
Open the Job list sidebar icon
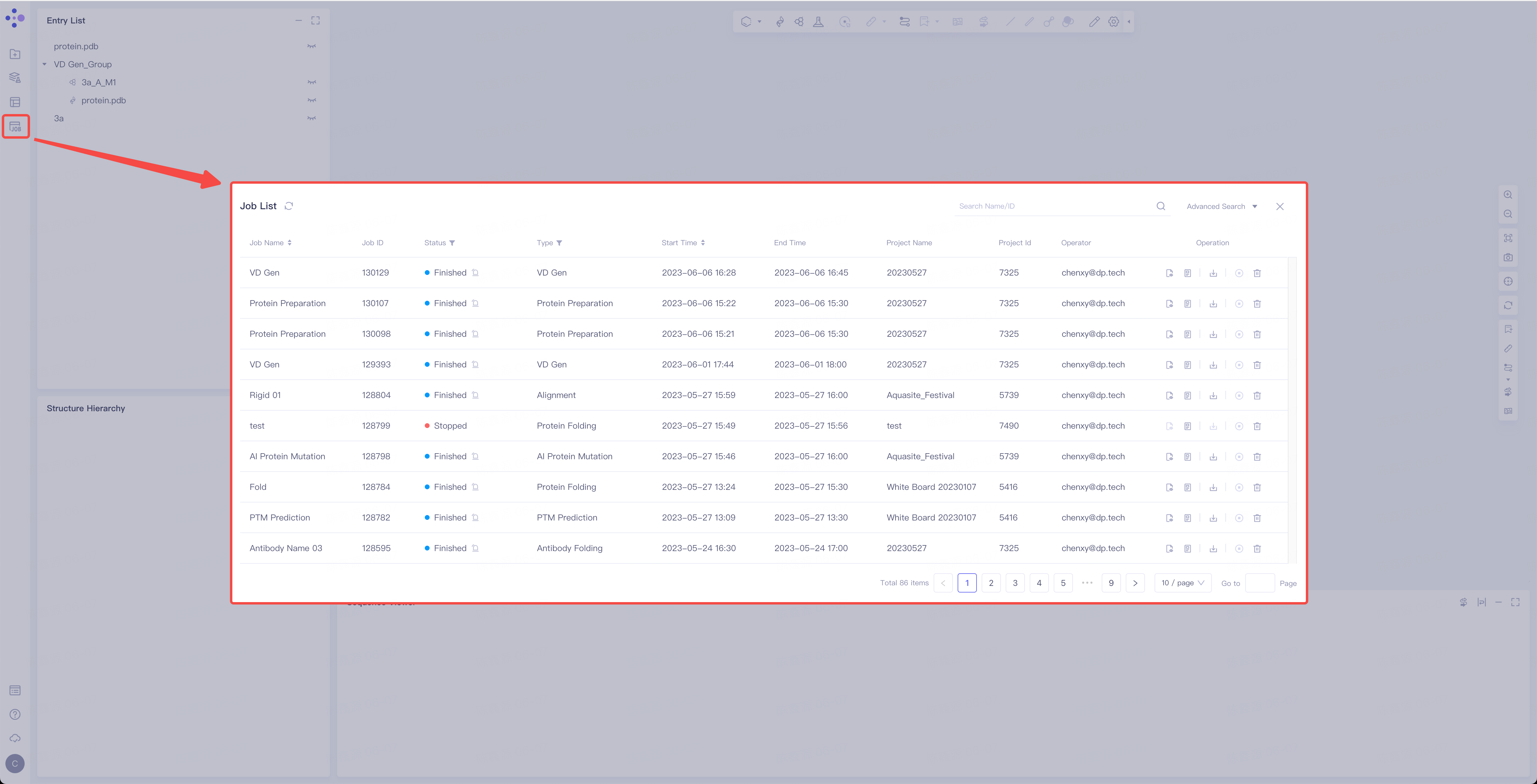click(x=16, y=126)
